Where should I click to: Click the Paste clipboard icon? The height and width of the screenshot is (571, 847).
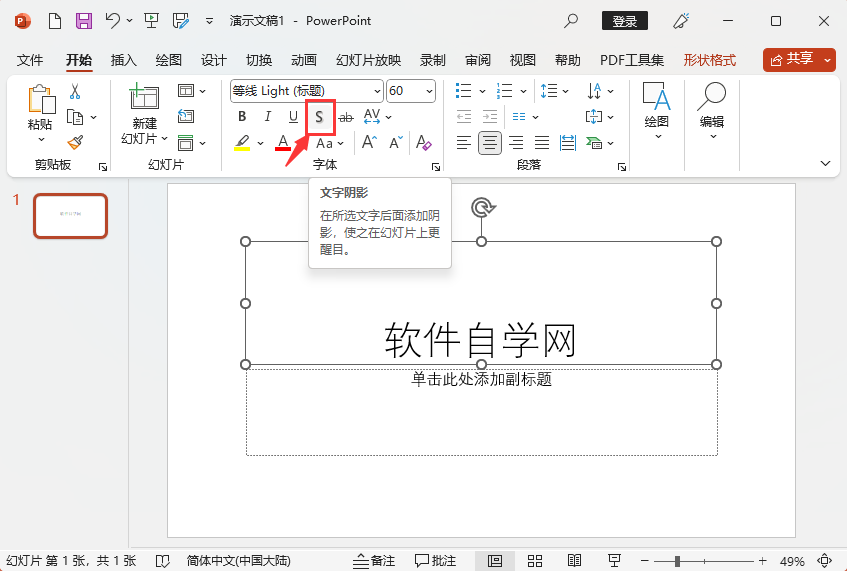(41, 99)
